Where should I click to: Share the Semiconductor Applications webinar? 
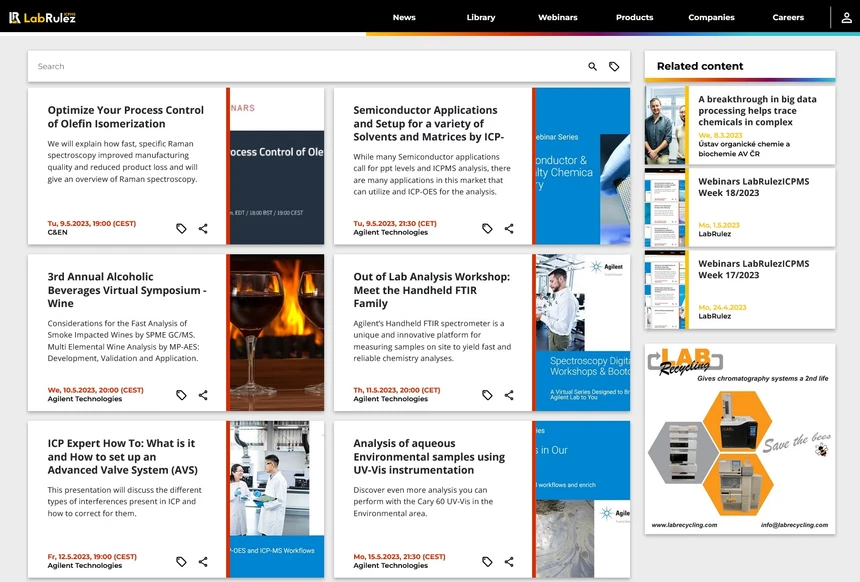(509, 228)
